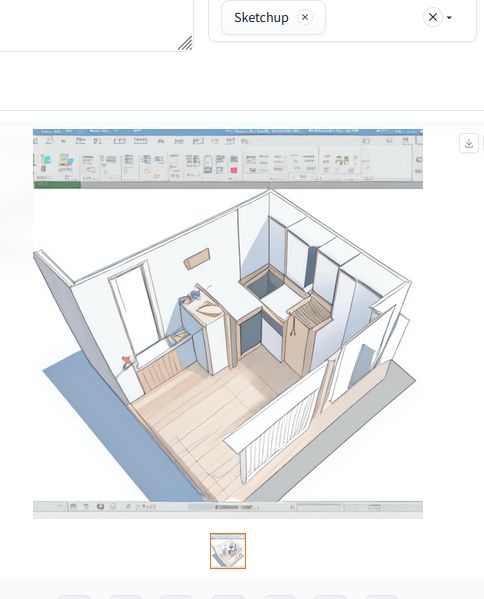Click the text box resize handle

coord(185,43)
